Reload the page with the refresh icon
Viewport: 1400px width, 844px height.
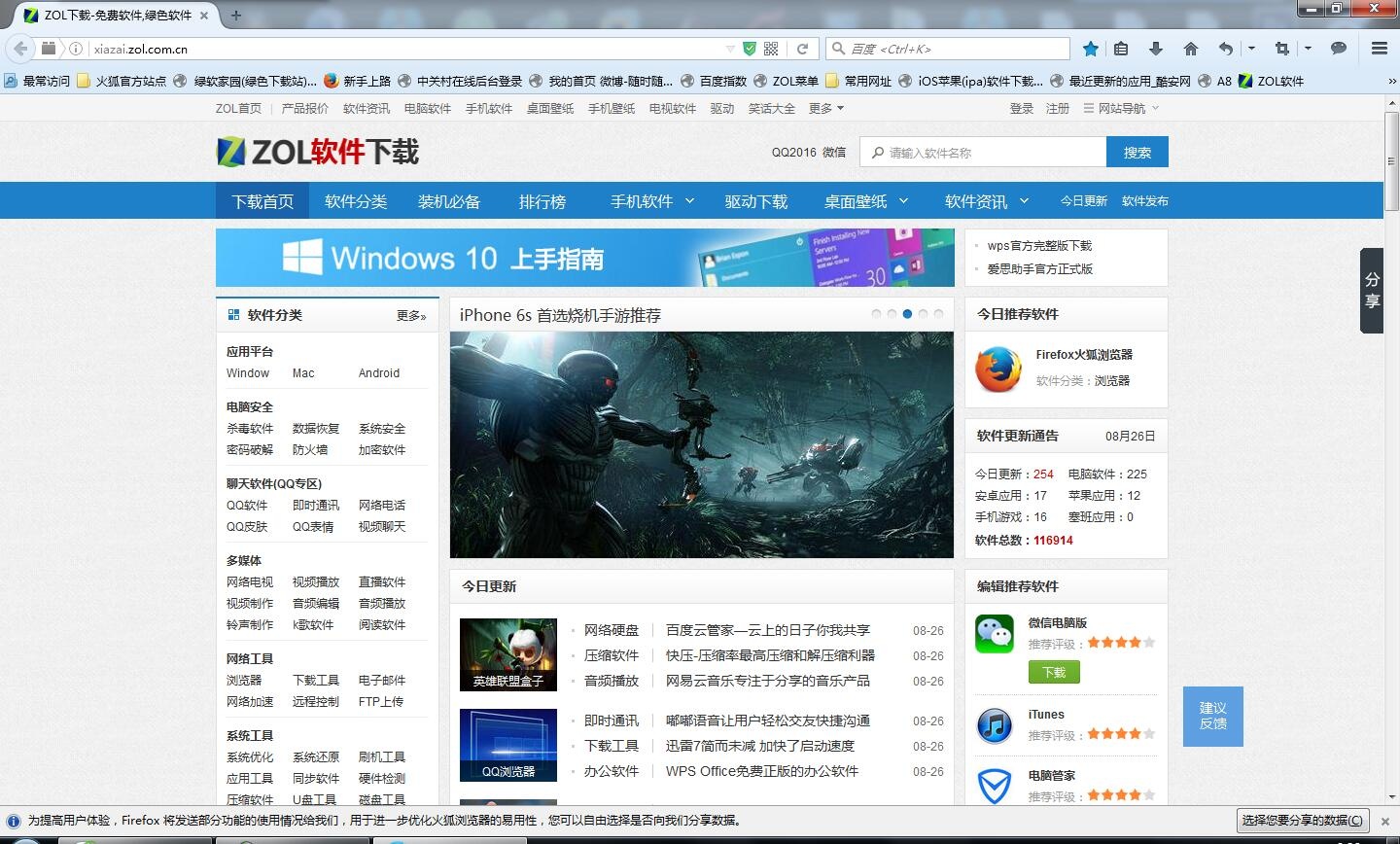(x=803, y=49)
